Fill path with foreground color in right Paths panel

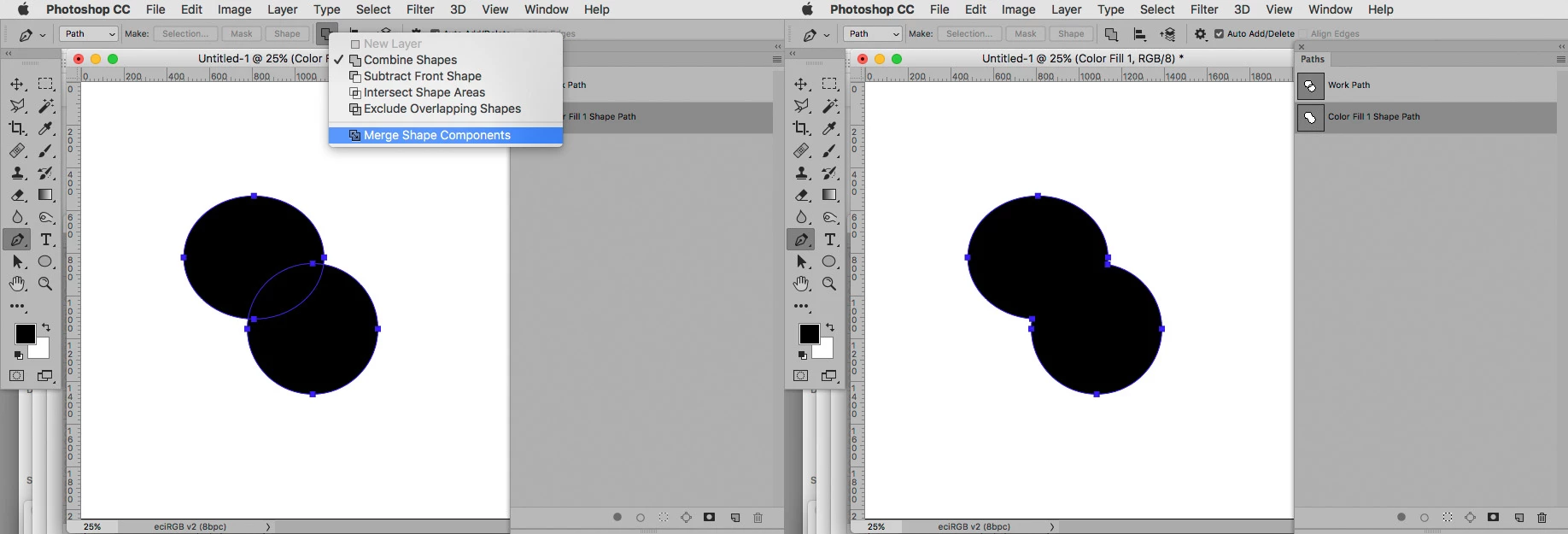point(1401,517)
